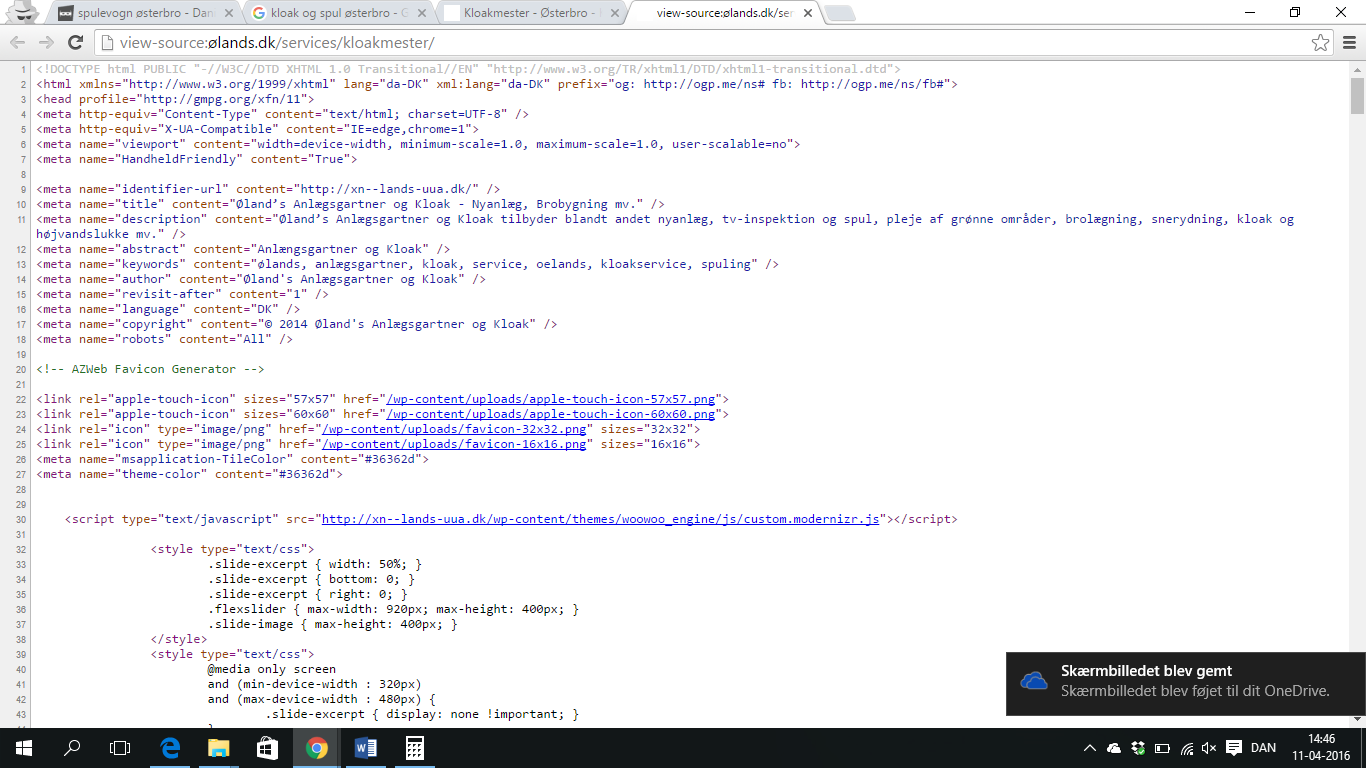Open File Explorer from the taskbar

pos(218,748)
